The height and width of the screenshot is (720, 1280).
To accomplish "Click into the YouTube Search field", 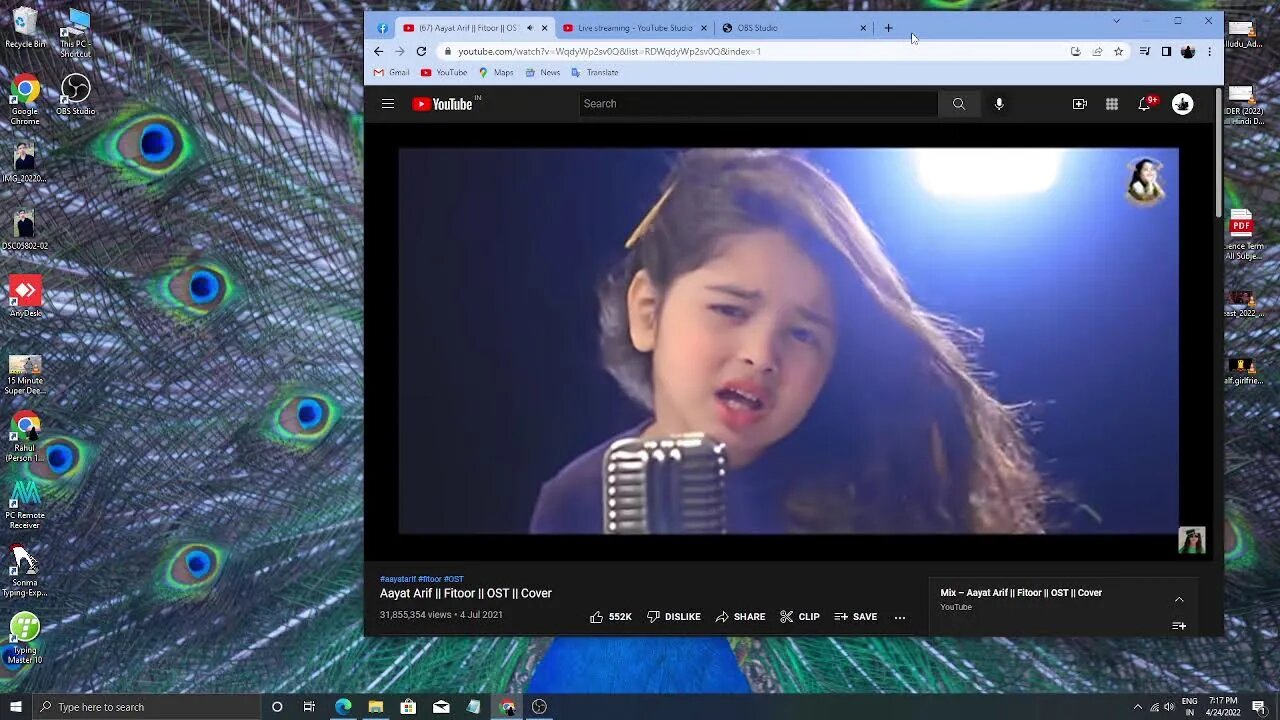I will 758,104.
